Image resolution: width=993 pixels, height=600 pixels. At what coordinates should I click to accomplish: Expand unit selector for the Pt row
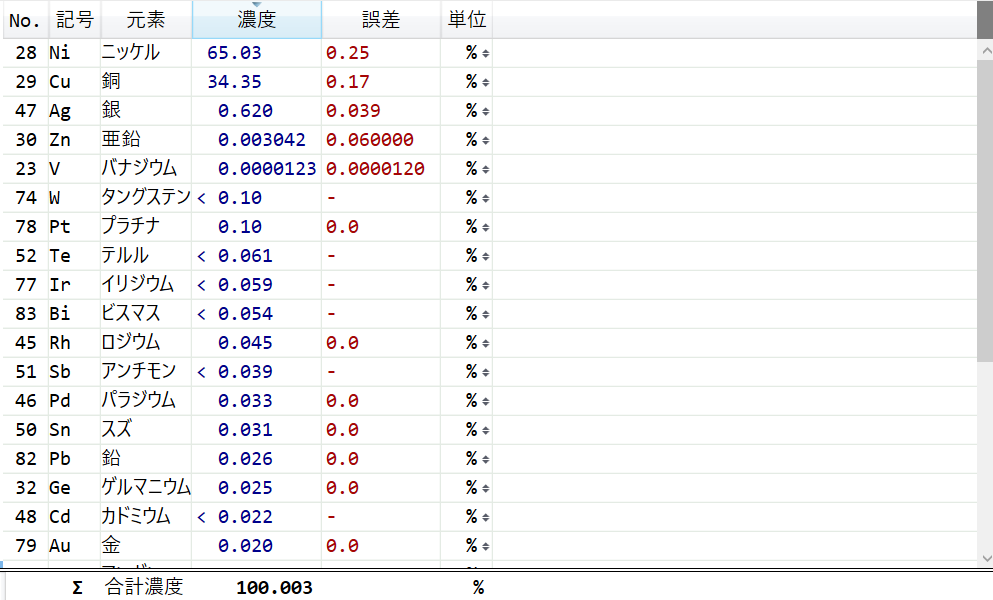[485, 227]
